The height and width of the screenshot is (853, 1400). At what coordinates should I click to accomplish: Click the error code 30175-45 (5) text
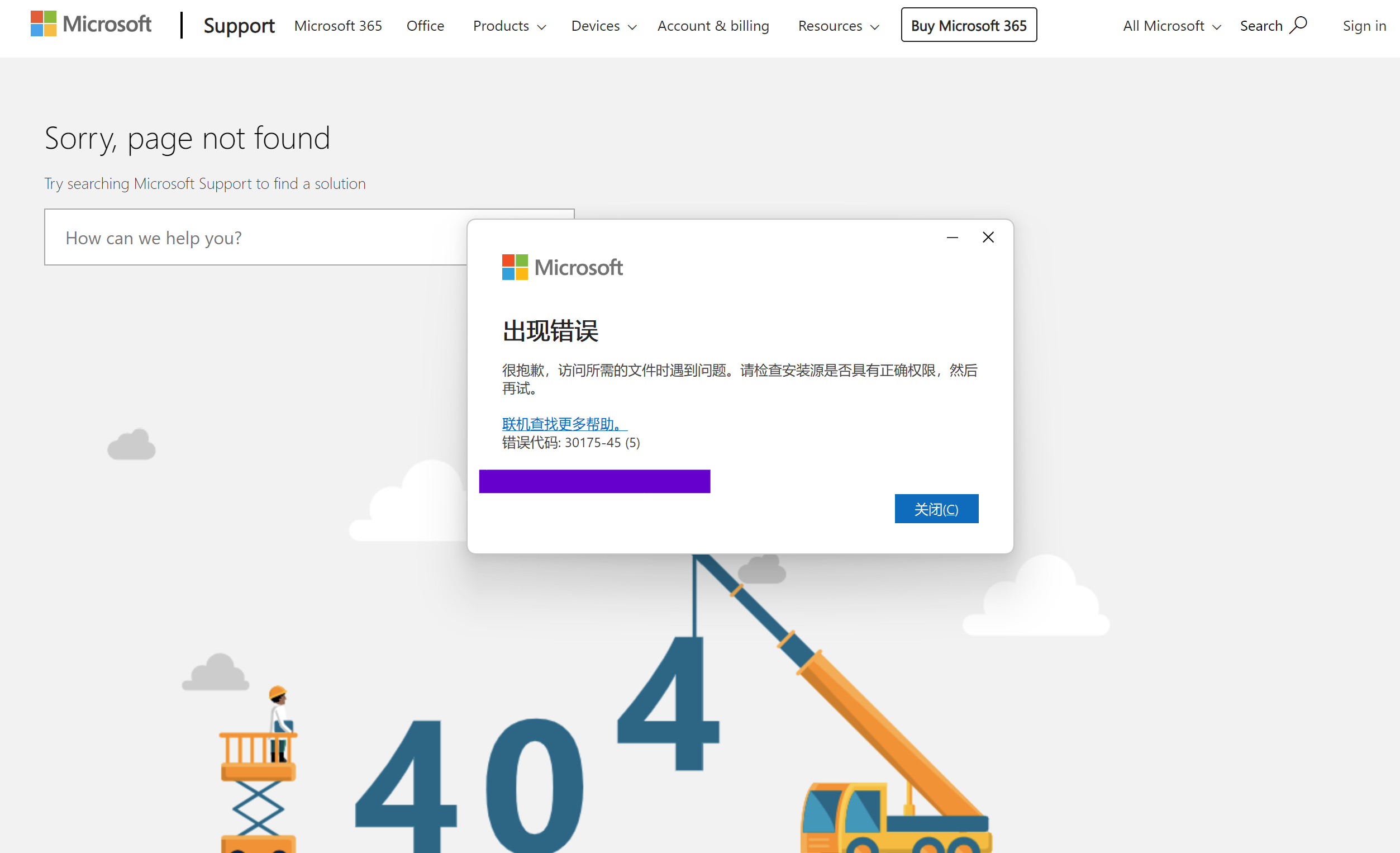(x=571, y=443)
